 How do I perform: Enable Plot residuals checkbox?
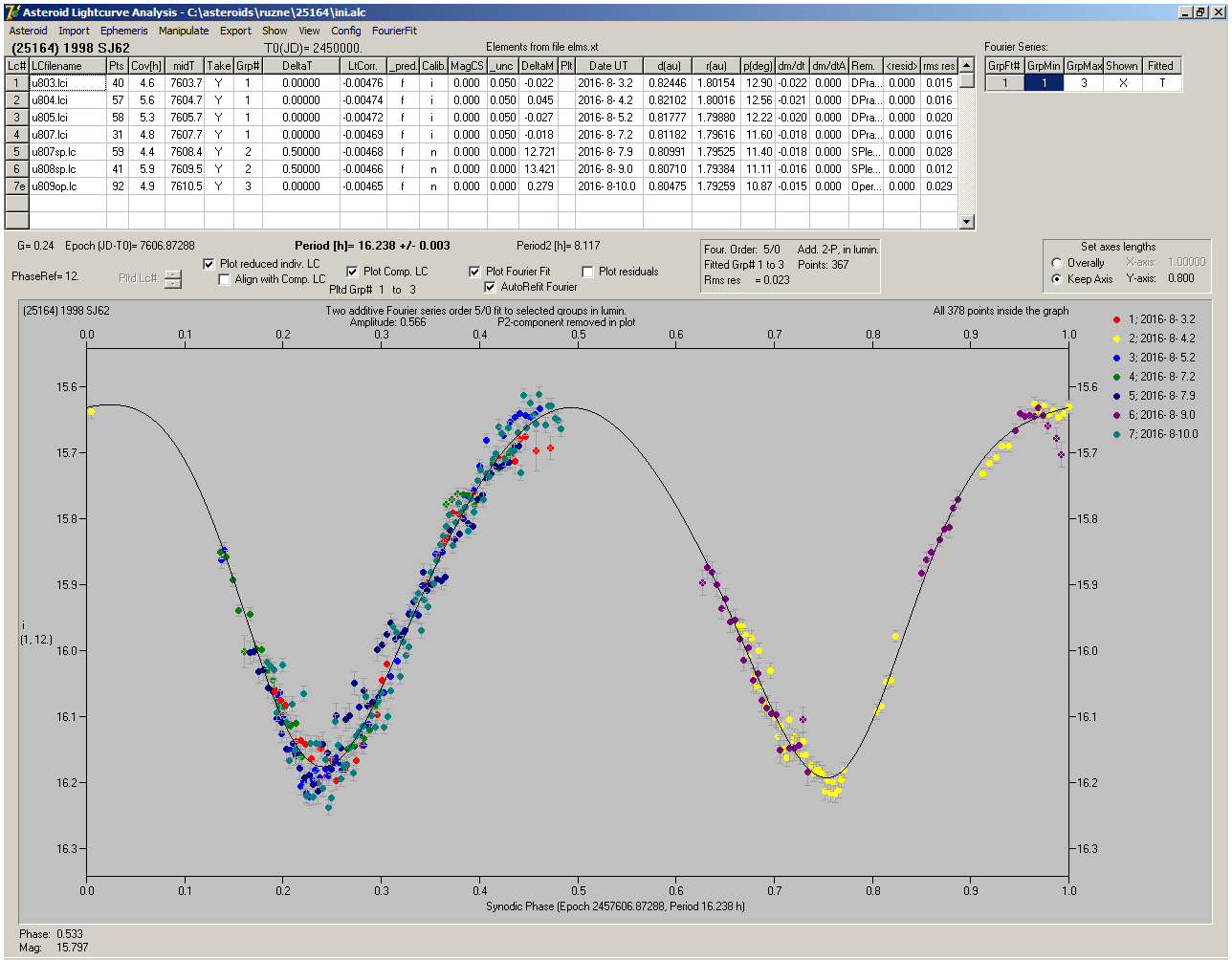point(587,272)
